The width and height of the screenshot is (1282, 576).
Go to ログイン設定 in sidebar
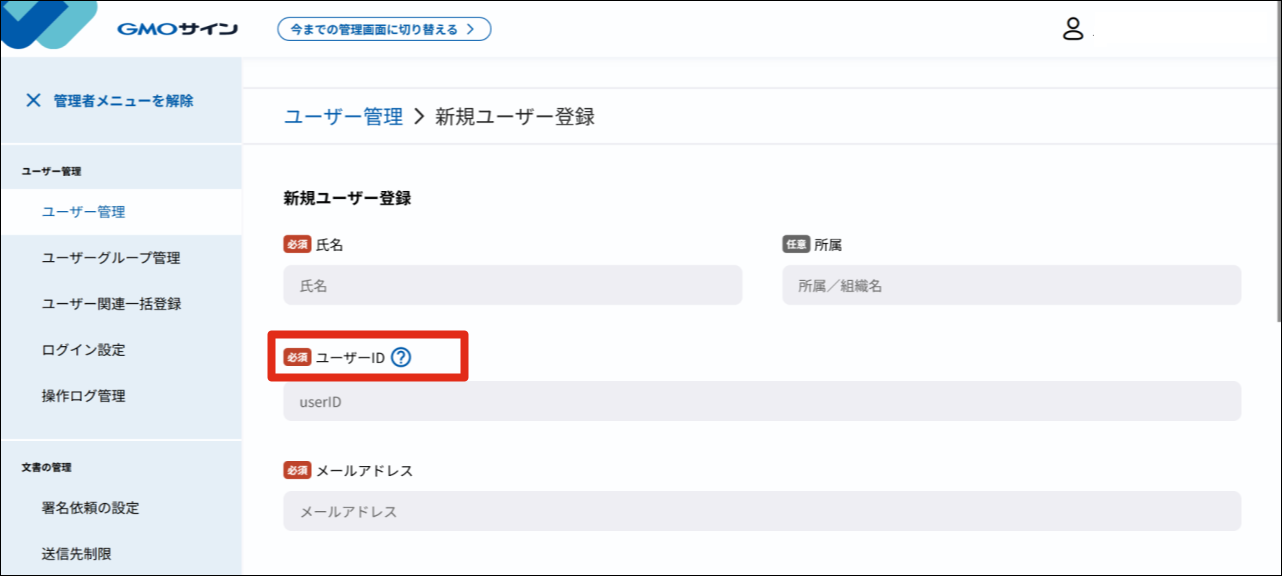point(83,350)
